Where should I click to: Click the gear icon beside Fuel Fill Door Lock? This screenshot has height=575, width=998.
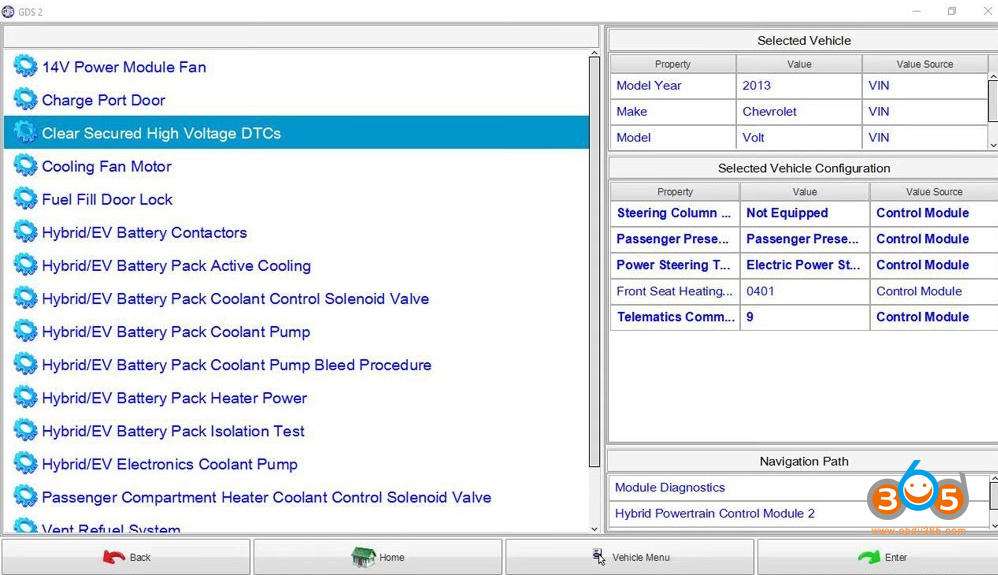pyautogui.click(x=25, y=199)
